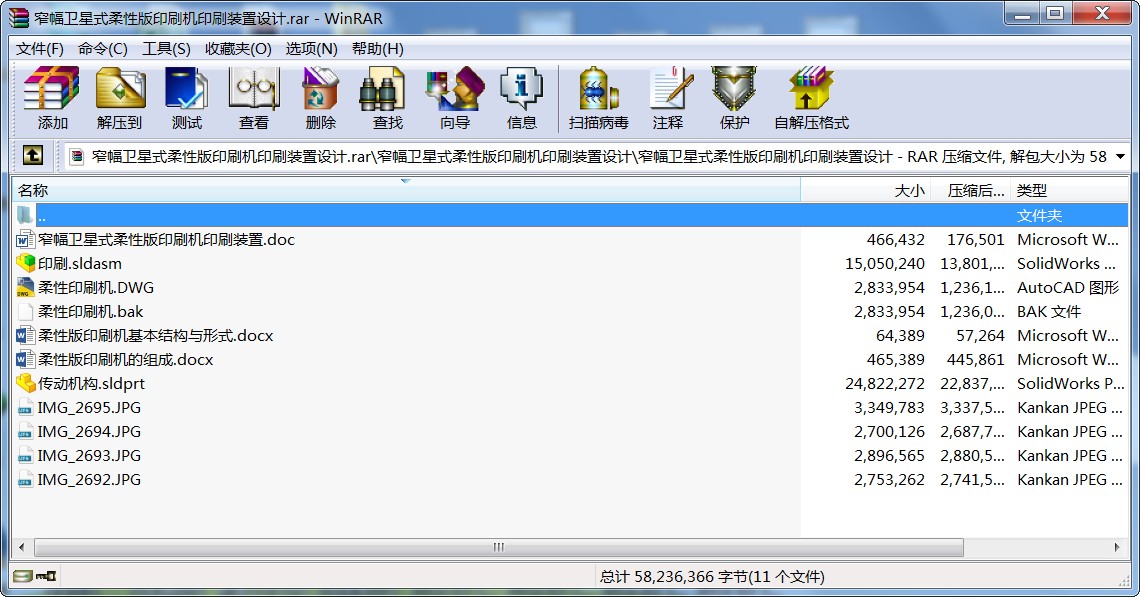Open the 工具(S) menu
This screenshot has height=597, width=1140.
pyautogui.click(x=166, y=49)
